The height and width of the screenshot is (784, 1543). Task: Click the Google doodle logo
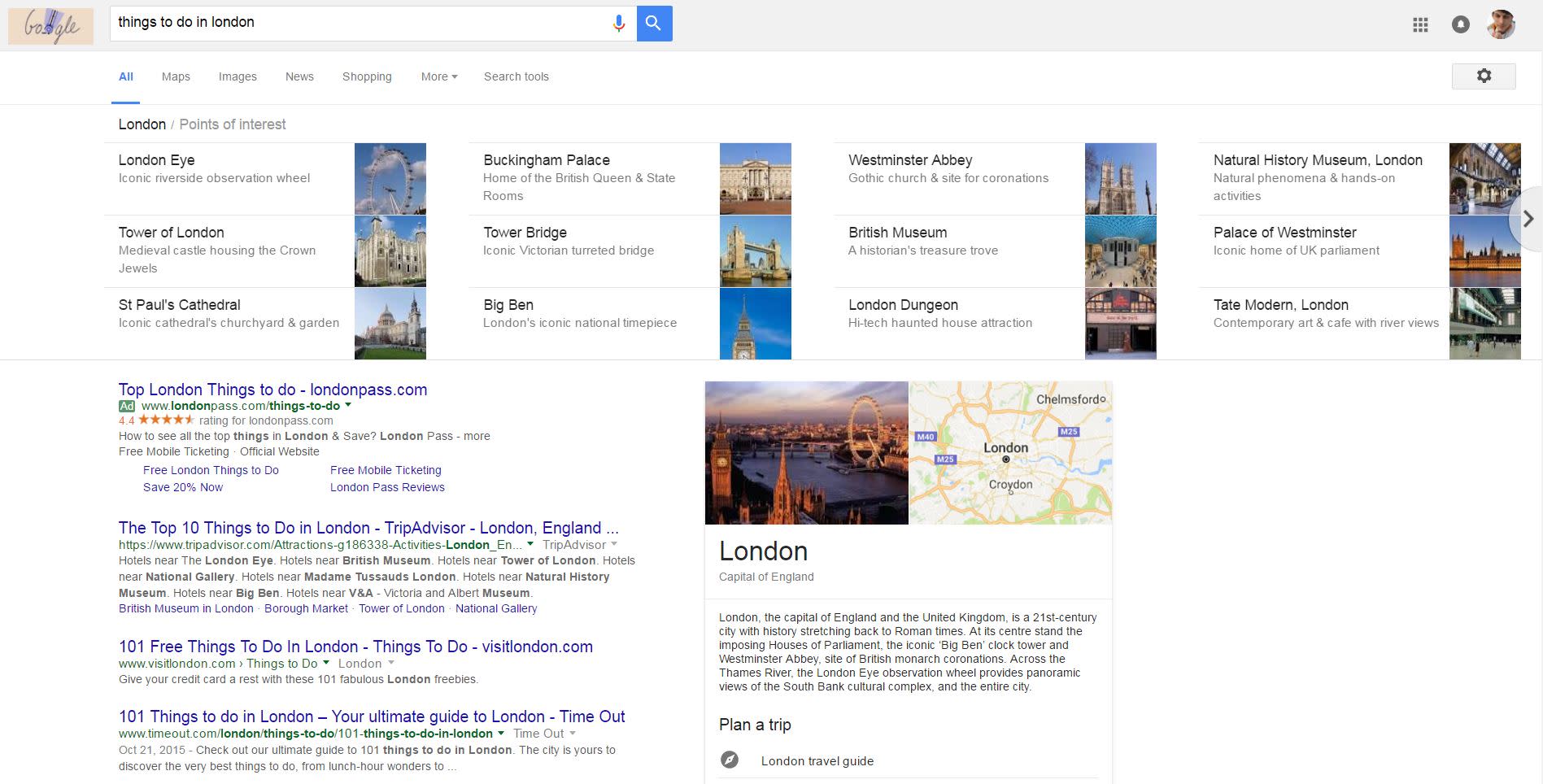[50, 26]
